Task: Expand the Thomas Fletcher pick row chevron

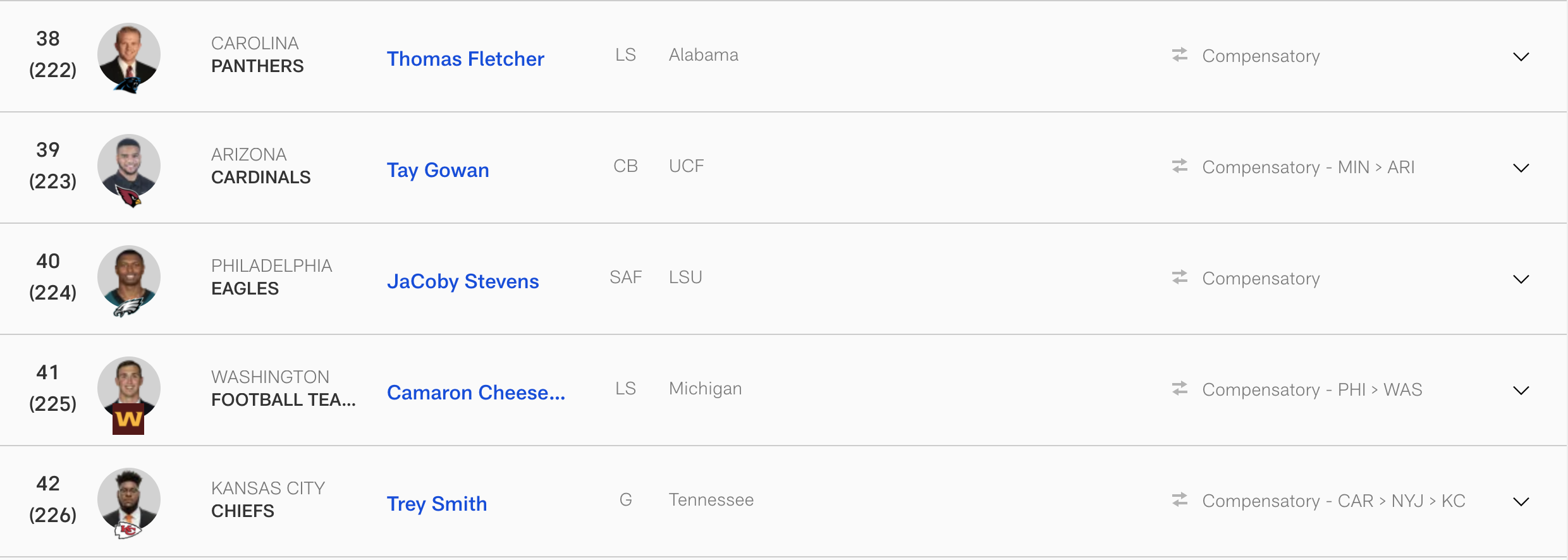Action: [1521, 57]
